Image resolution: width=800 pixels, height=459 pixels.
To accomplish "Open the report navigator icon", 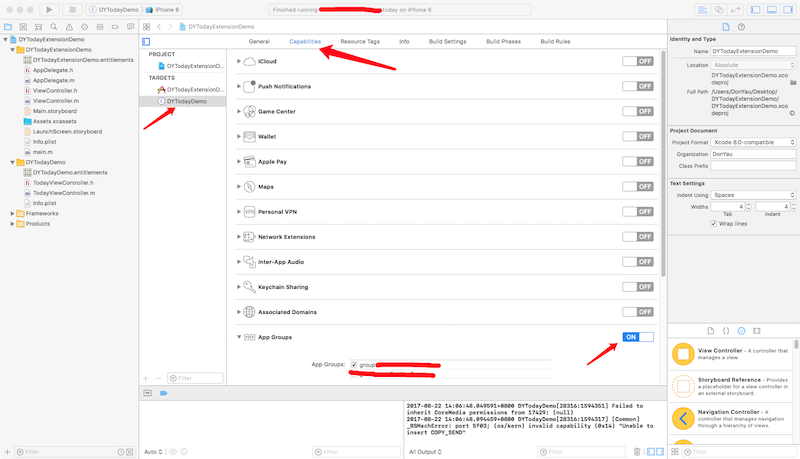I will coord(131,27).
